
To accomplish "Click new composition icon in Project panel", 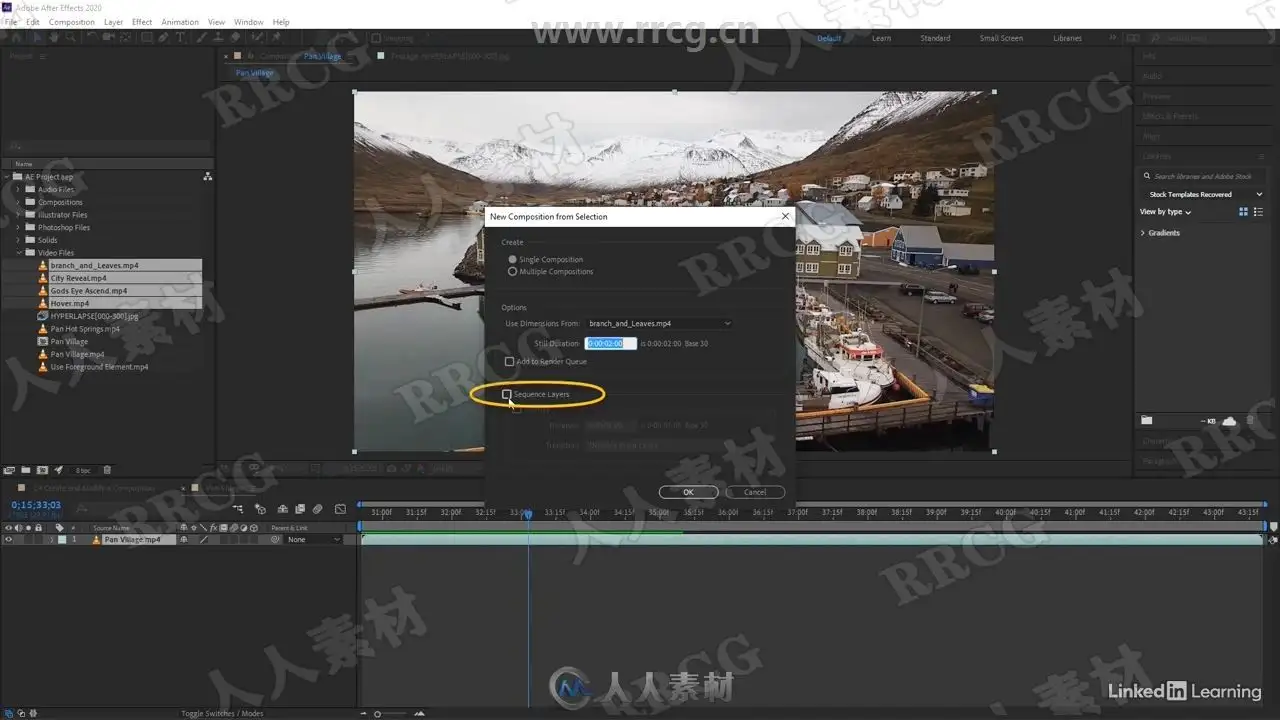I will point(42,470).
